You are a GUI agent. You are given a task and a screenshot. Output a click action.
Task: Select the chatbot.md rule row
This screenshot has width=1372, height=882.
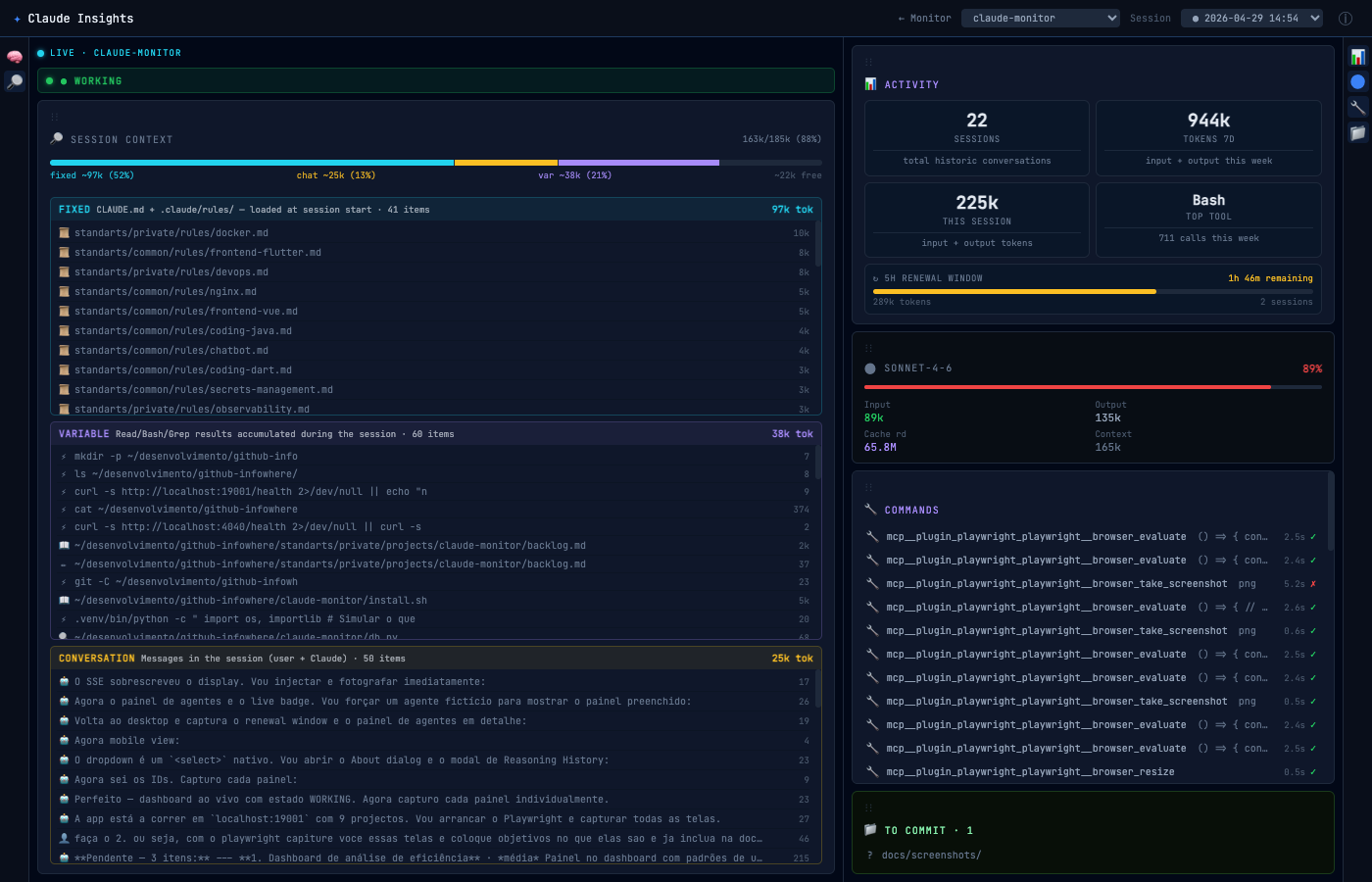434,351
